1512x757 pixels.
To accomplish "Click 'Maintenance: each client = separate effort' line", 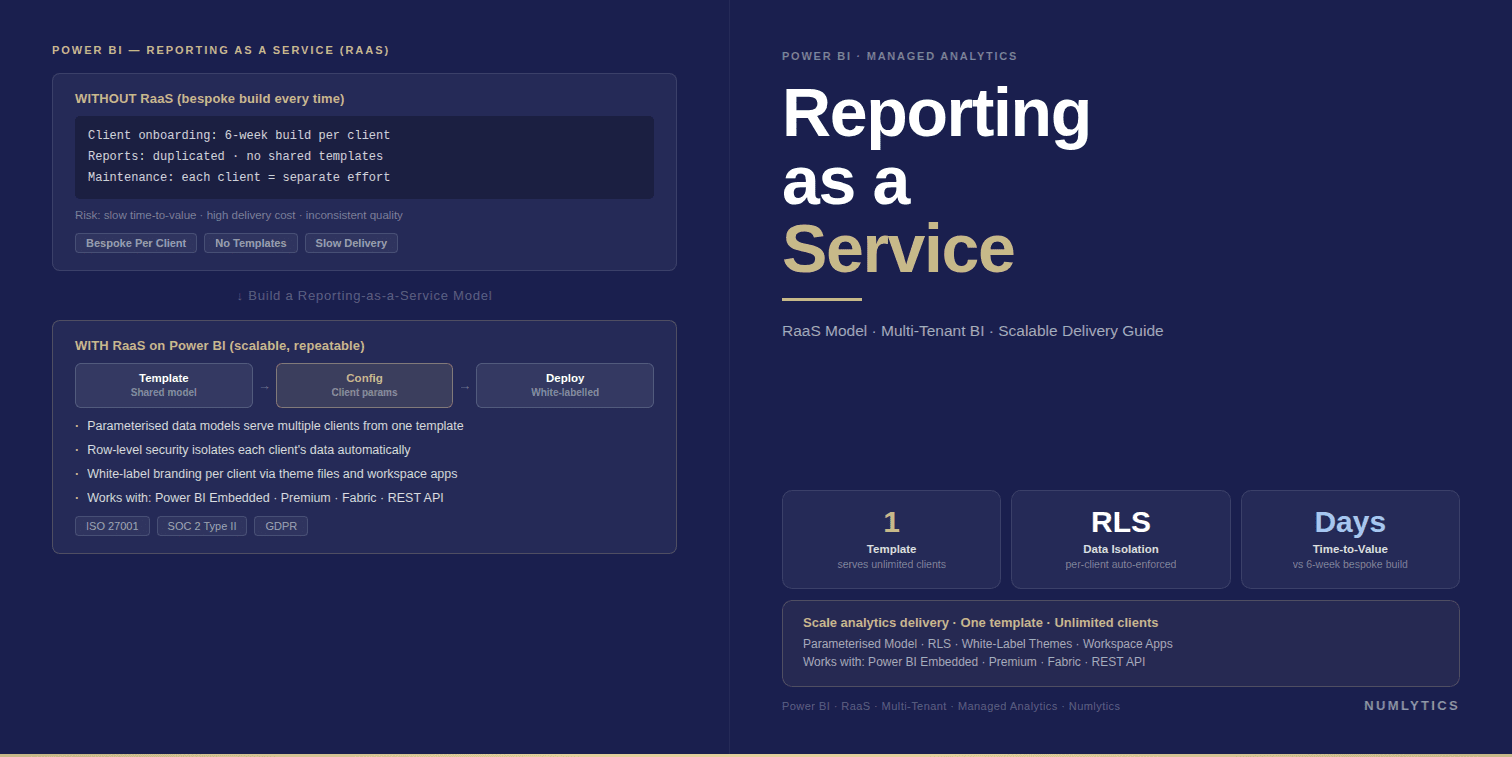I will coord(239,177).
